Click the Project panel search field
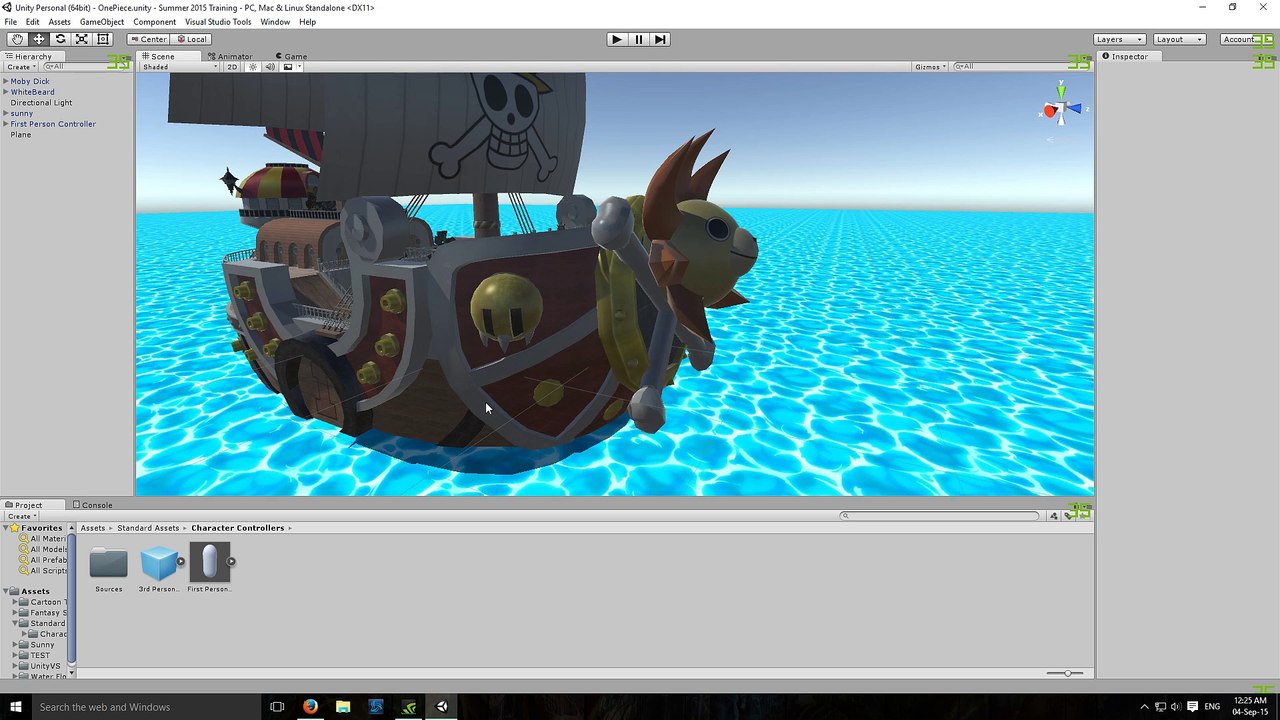This screenshot has width=1280, height=720. [940, 516]
